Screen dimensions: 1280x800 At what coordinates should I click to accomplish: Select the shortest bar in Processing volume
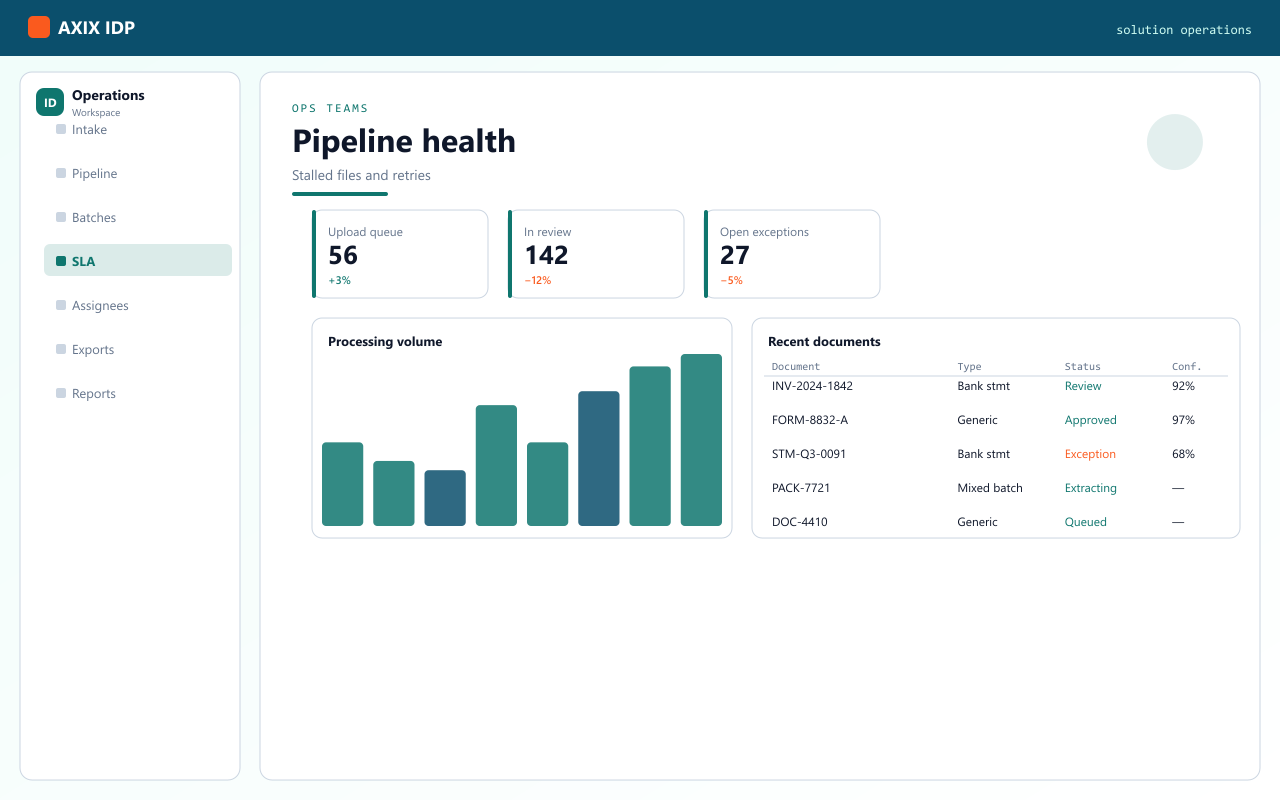pos(445,498)
